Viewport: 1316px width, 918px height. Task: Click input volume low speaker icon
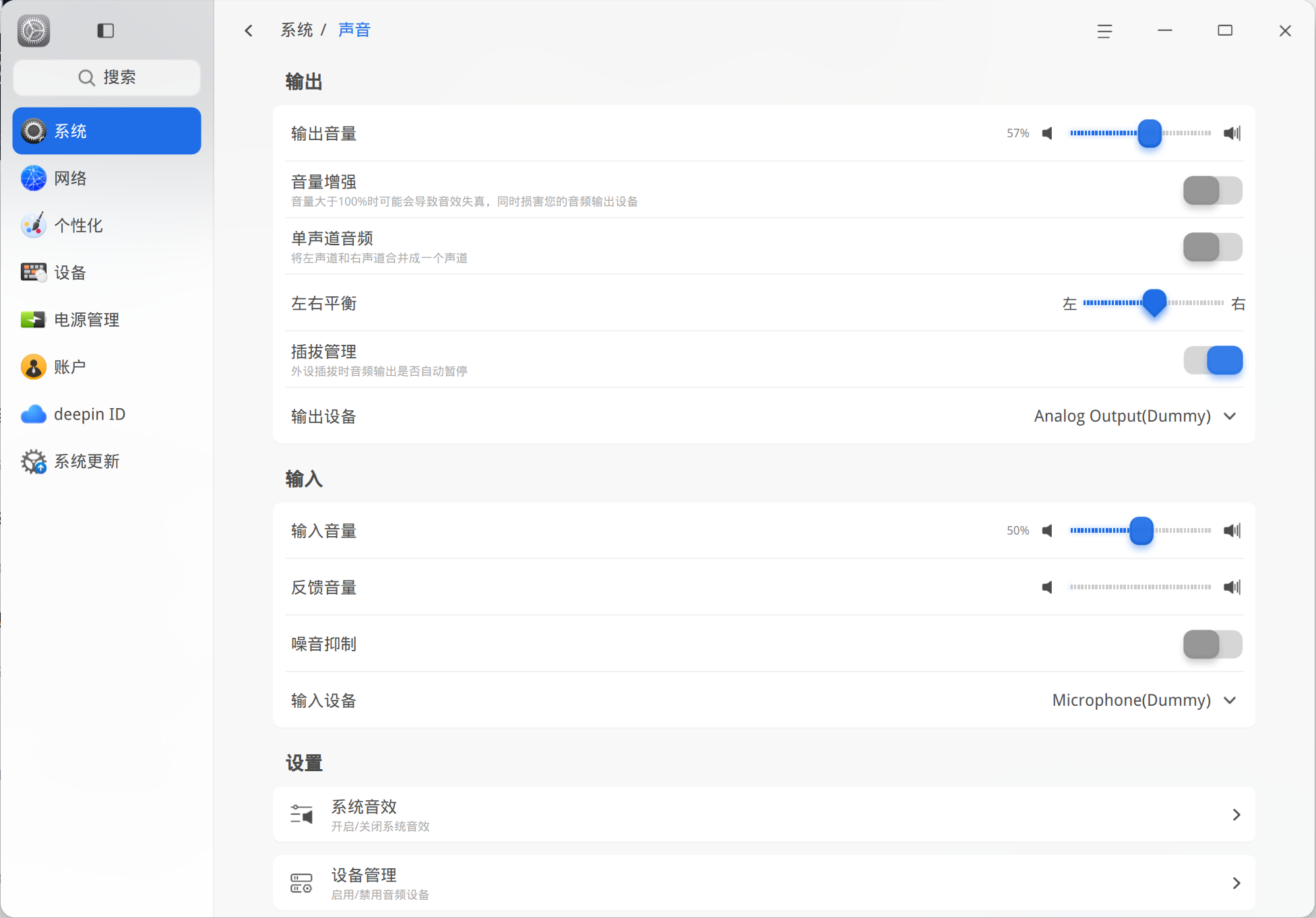(x=1047, y=531)
